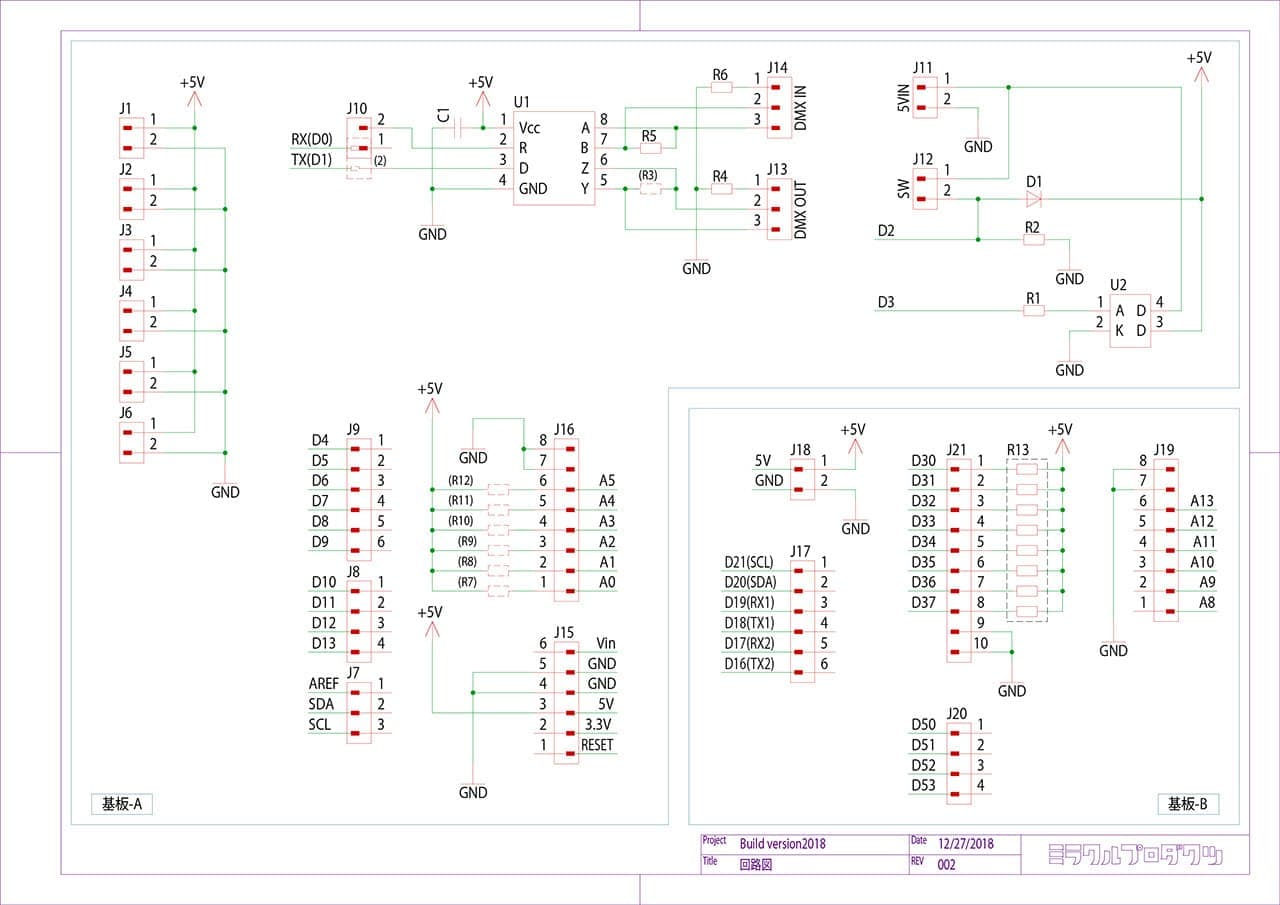Click the J11 5VIN connector
The image size is (1280, 905).
(926, 97)
